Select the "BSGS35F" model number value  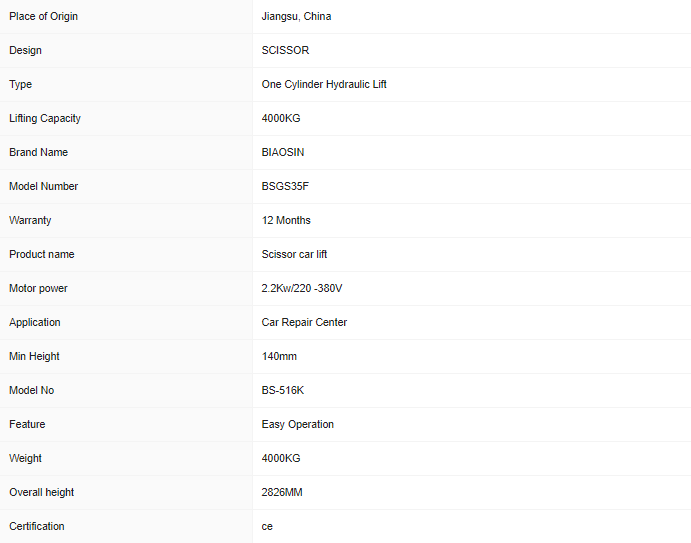pos(284,186)
